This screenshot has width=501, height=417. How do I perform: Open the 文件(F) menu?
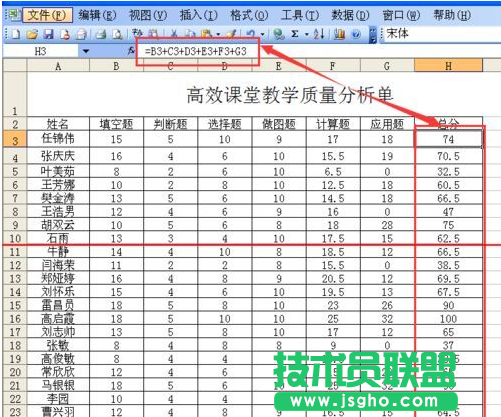47,15
